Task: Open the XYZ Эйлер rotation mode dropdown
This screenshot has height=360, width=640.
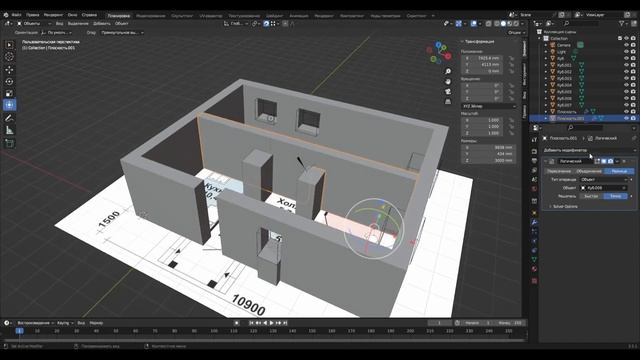Action: pos(489,106)
